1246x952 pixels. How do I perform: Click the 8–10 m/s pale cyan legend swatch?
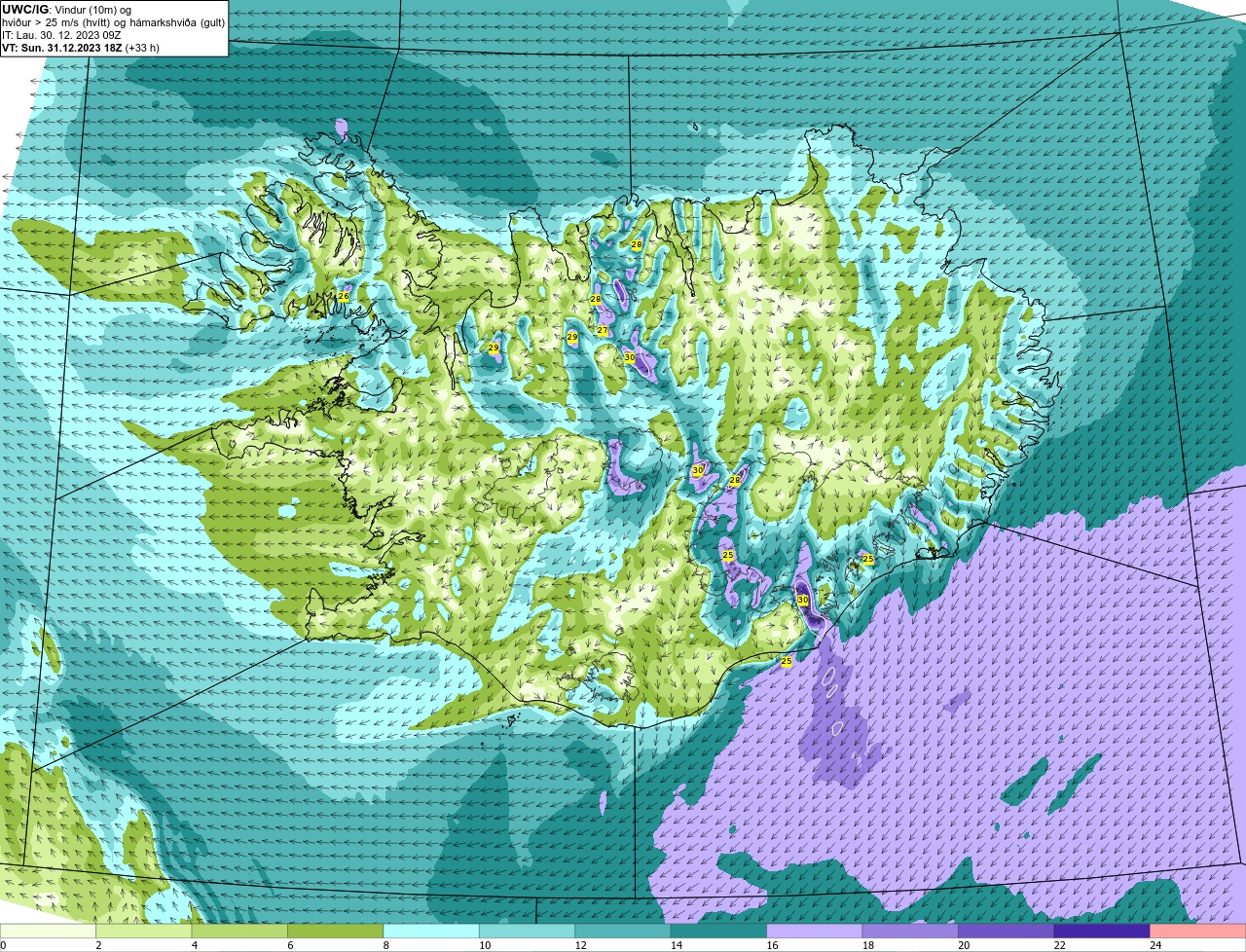coord(431,931)
